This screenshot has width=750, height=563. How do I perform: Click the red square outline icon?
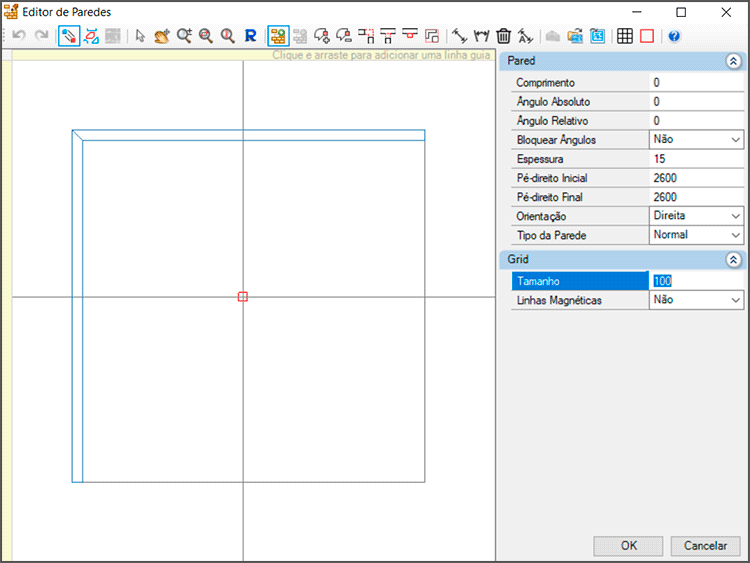tap(647, 36)
